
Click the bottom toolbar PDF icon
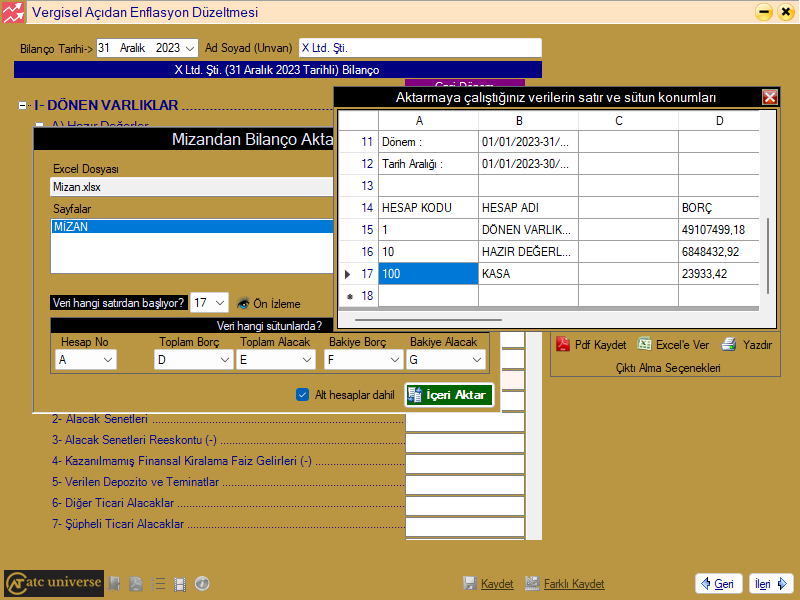[x=136, y=583]
